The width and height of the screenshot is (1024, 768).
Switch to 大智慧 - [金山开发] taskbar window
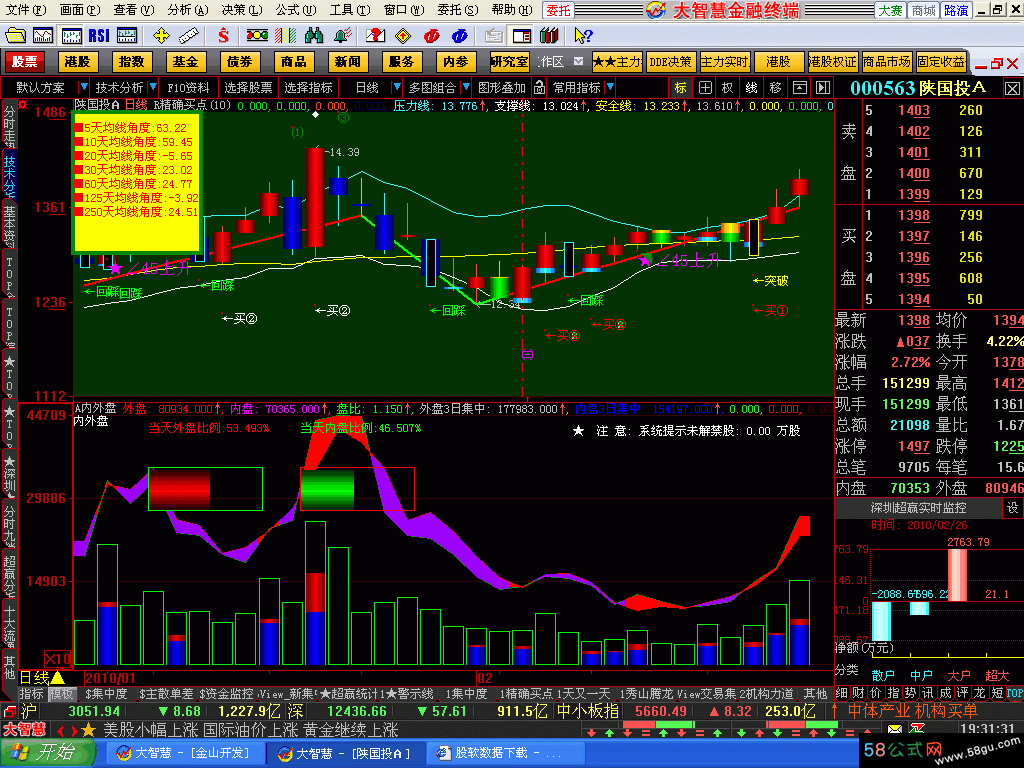[x=185, y=753]
